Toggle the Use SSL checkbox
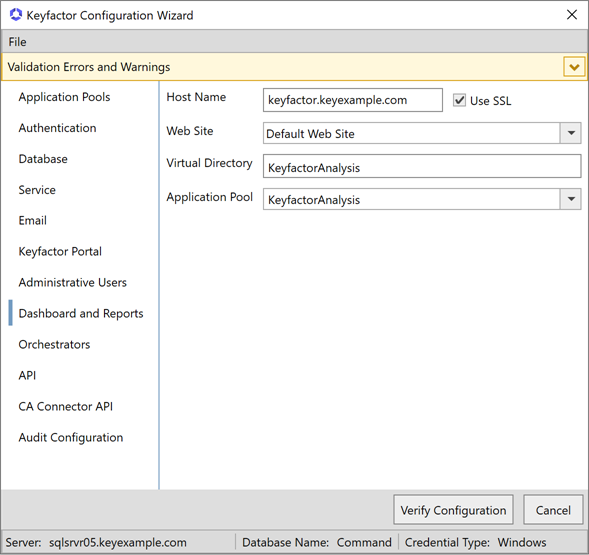 [x=459, y=100]
